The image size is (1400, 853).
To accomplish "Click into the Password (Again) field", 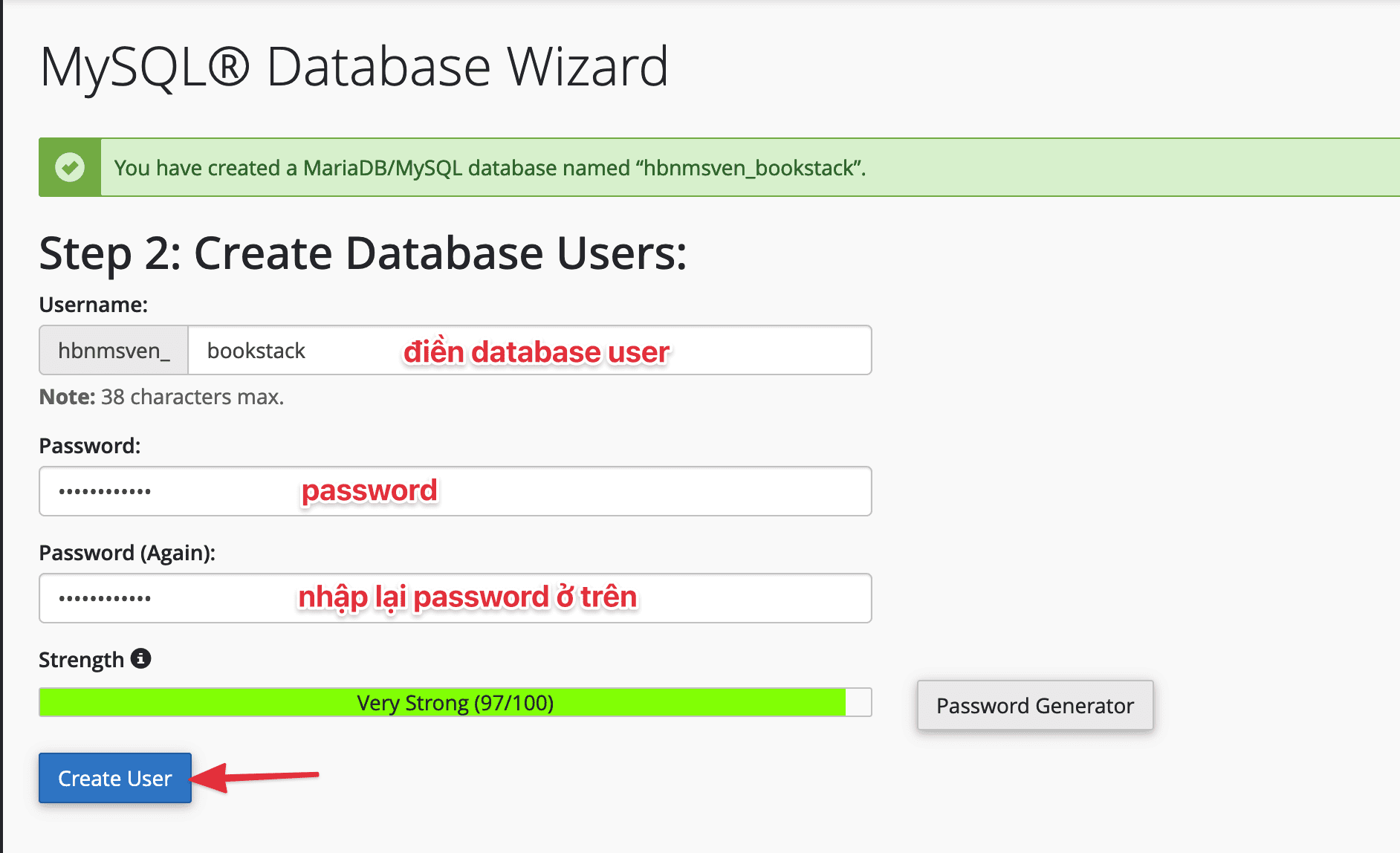I will pyautogui.click(x=455, y=598).
